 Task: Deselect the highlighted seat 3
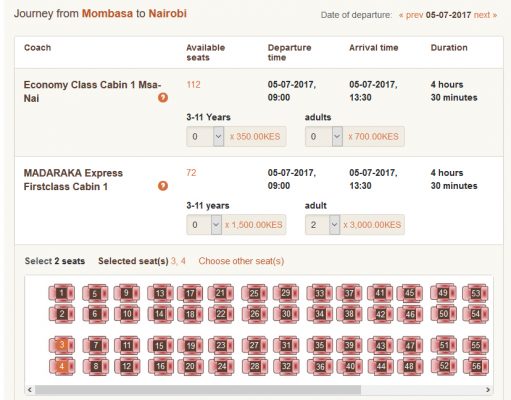pos(62,345)
